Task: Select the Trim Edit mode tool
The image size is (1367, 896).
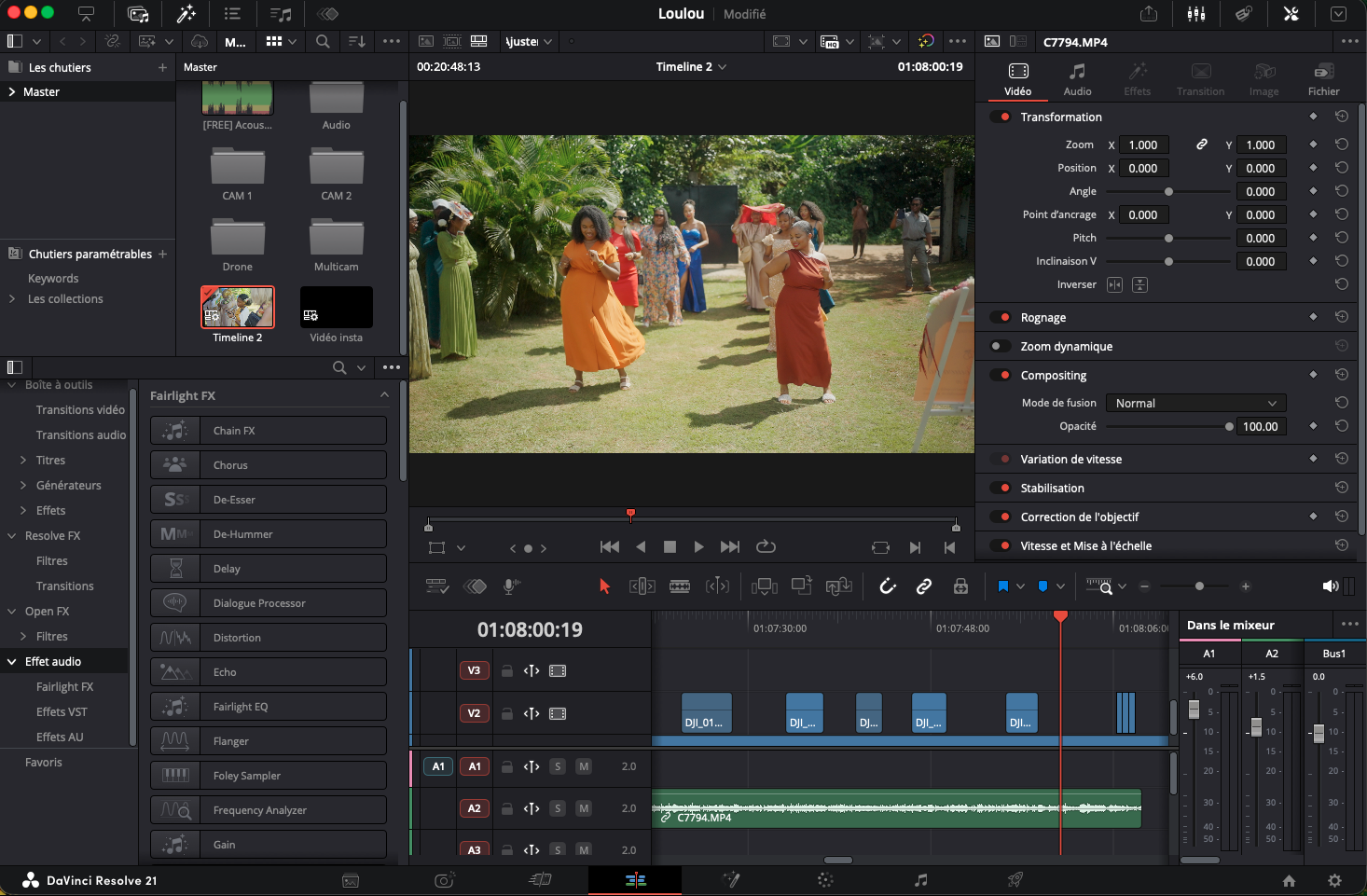Action: pyautogui.click(x=642, y=586)
